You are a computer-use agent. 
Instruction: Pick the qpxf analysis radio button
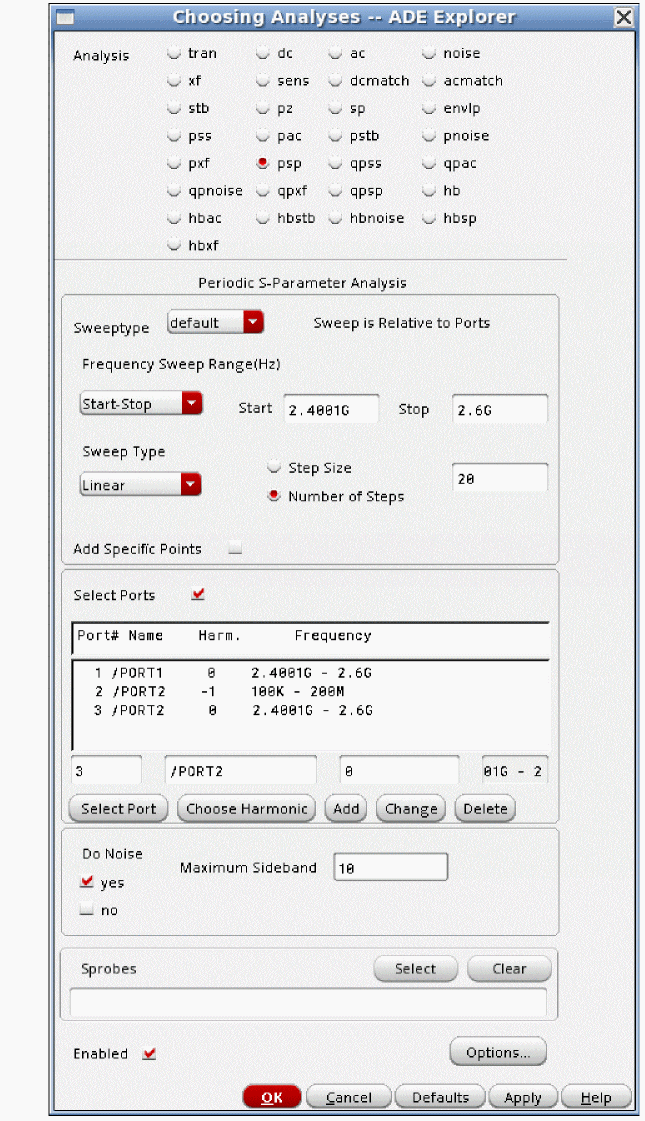click(263, 191)
